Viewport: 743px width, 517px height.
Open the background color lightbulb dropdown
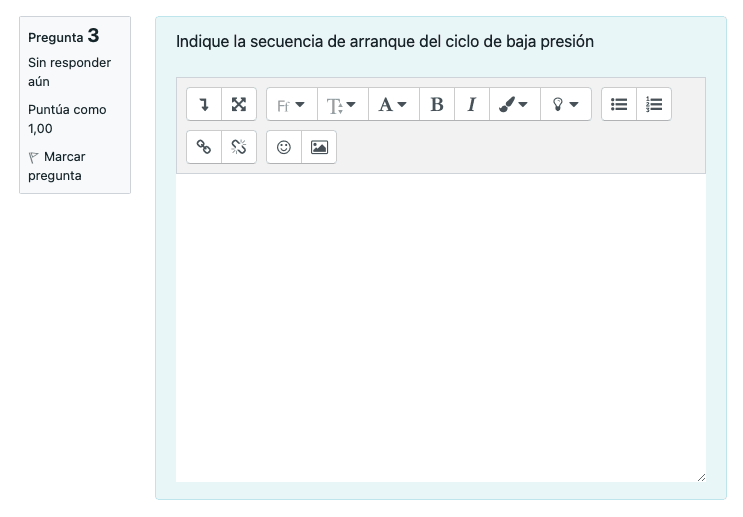[x=566, y=104]
